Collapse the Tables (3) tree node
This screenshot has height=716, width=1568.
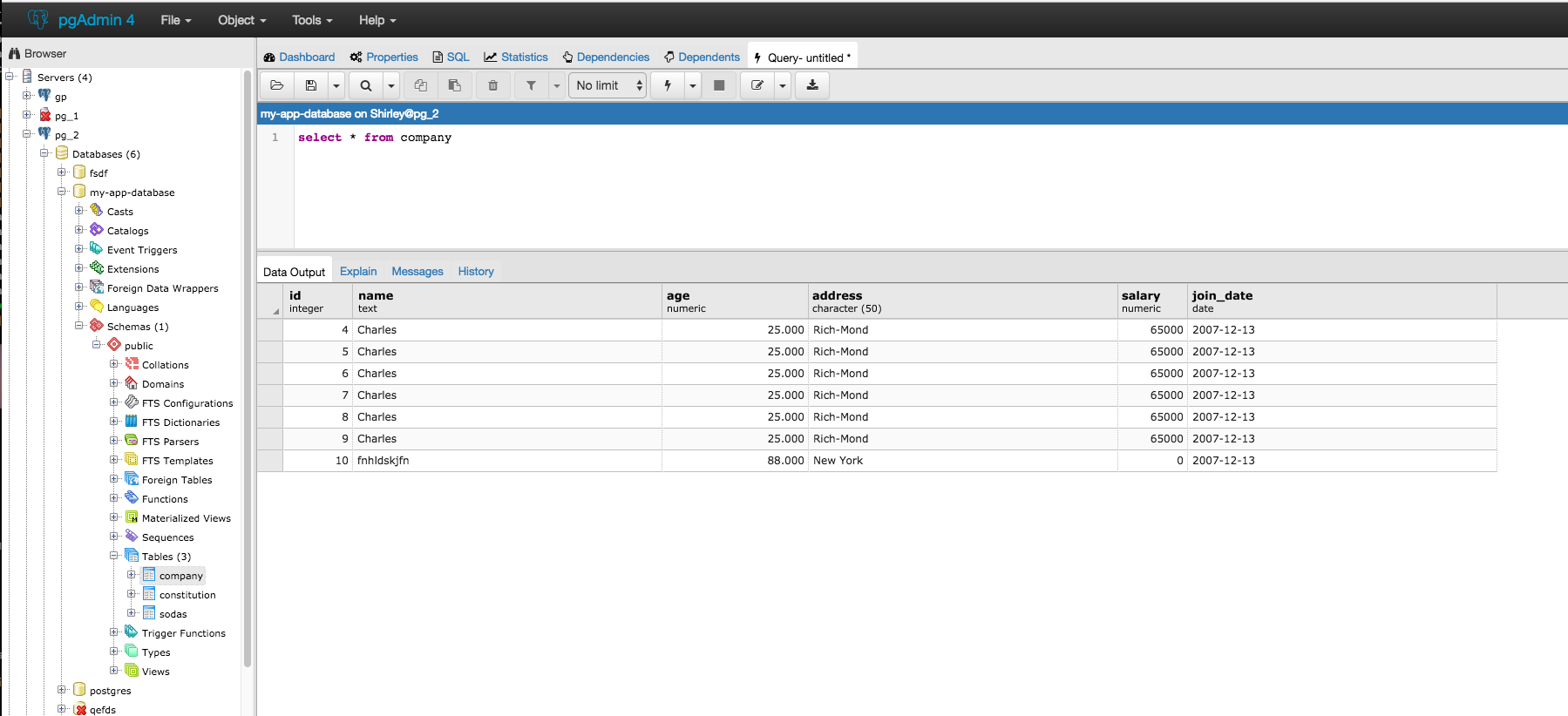[114, 556]
